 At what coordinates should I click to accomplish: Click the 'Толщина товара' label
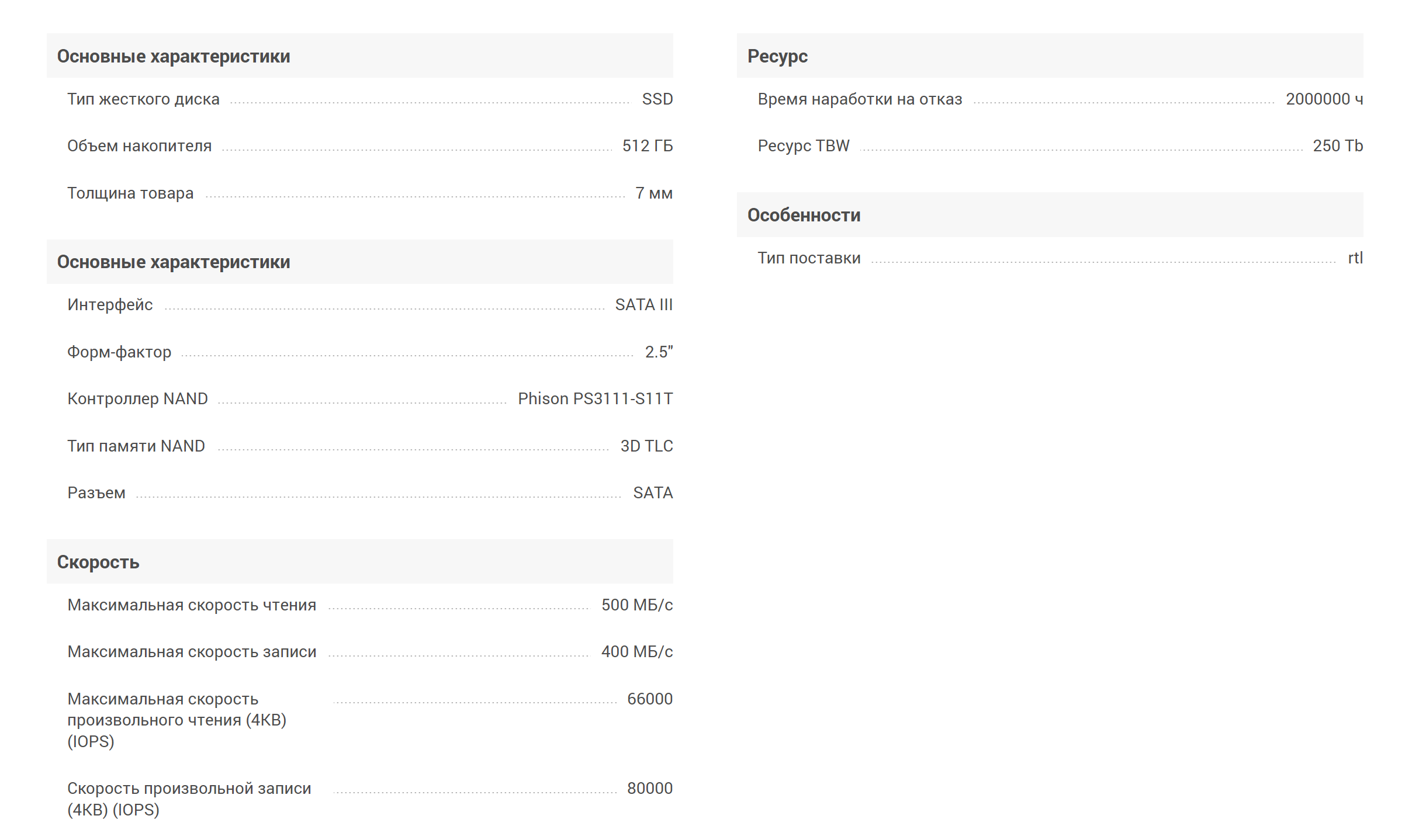[x=130, y=193]
